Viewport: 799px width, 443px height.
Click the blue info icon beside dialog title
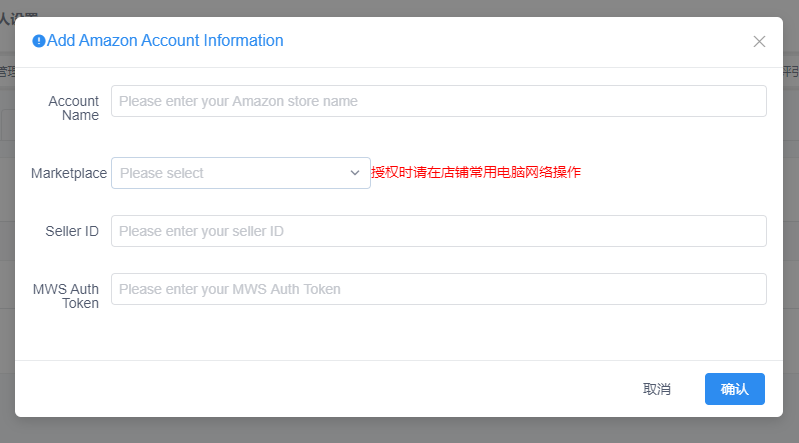tap(39, 41)
